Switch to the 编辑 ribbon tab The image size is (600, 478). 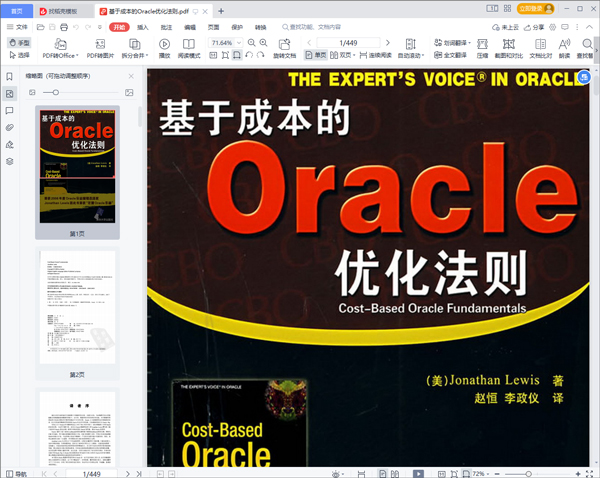pos(190,27)
